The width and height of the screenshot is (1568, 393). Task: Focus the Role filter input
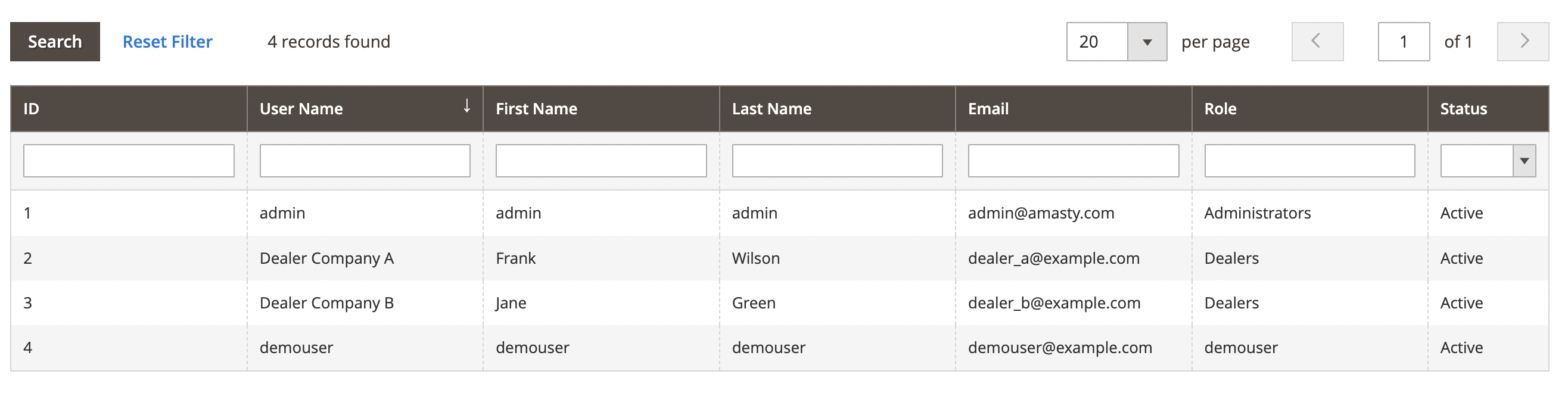[x=1309, y=161]
